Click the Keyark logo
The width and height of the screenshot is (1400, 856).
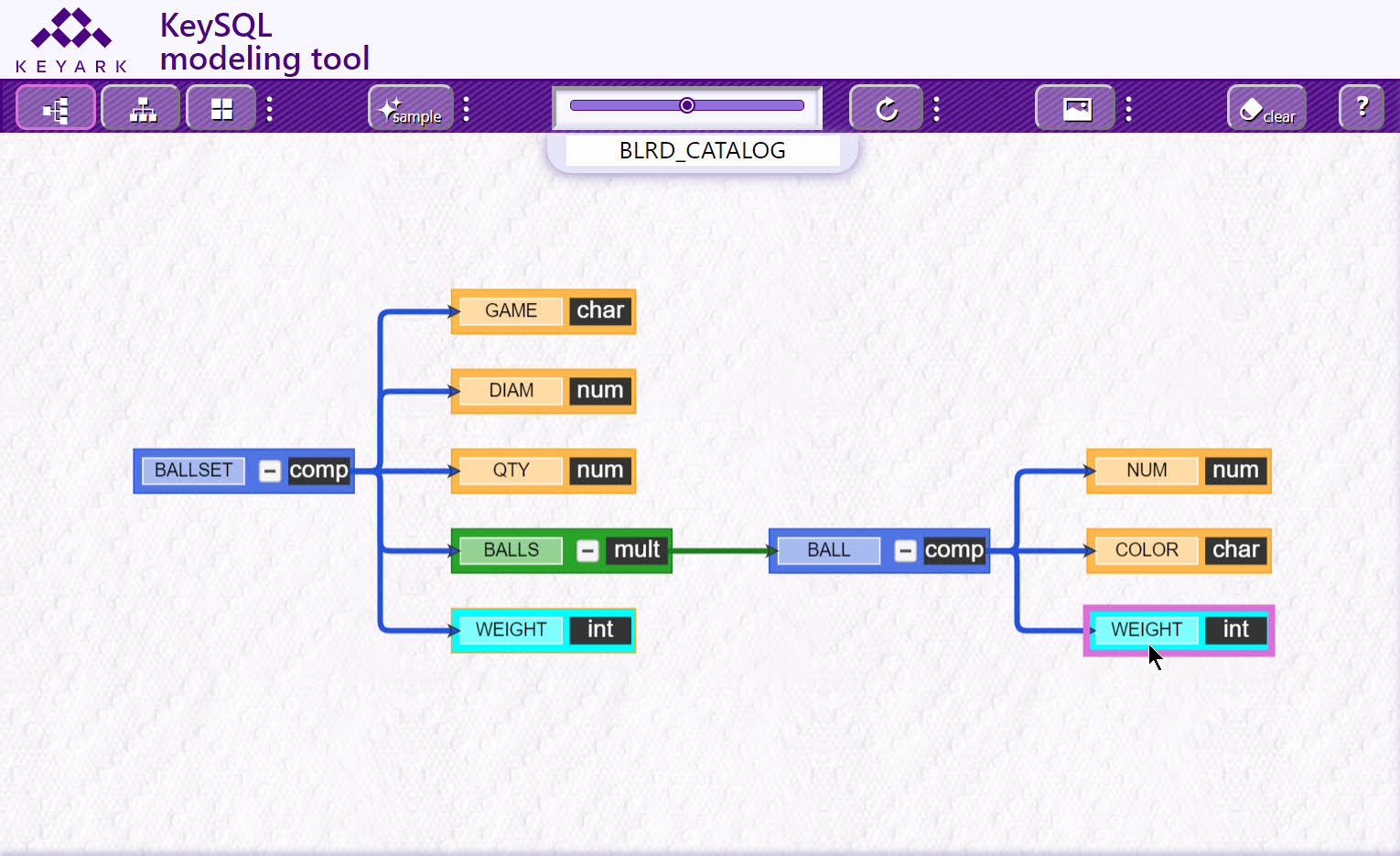(x=71, y=40)
